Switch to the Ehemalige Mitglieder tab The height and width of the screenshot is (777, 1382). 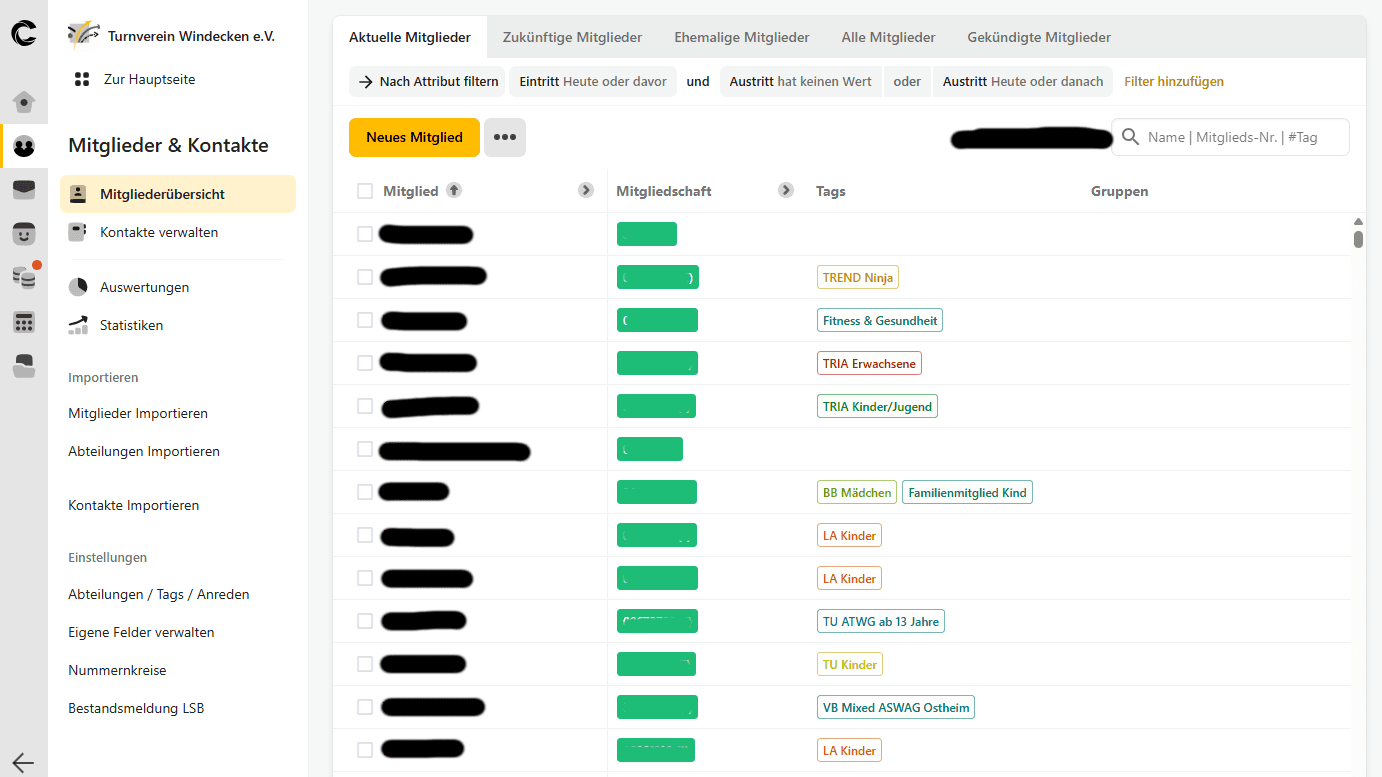pyautogui.click(x=741, y=37)
